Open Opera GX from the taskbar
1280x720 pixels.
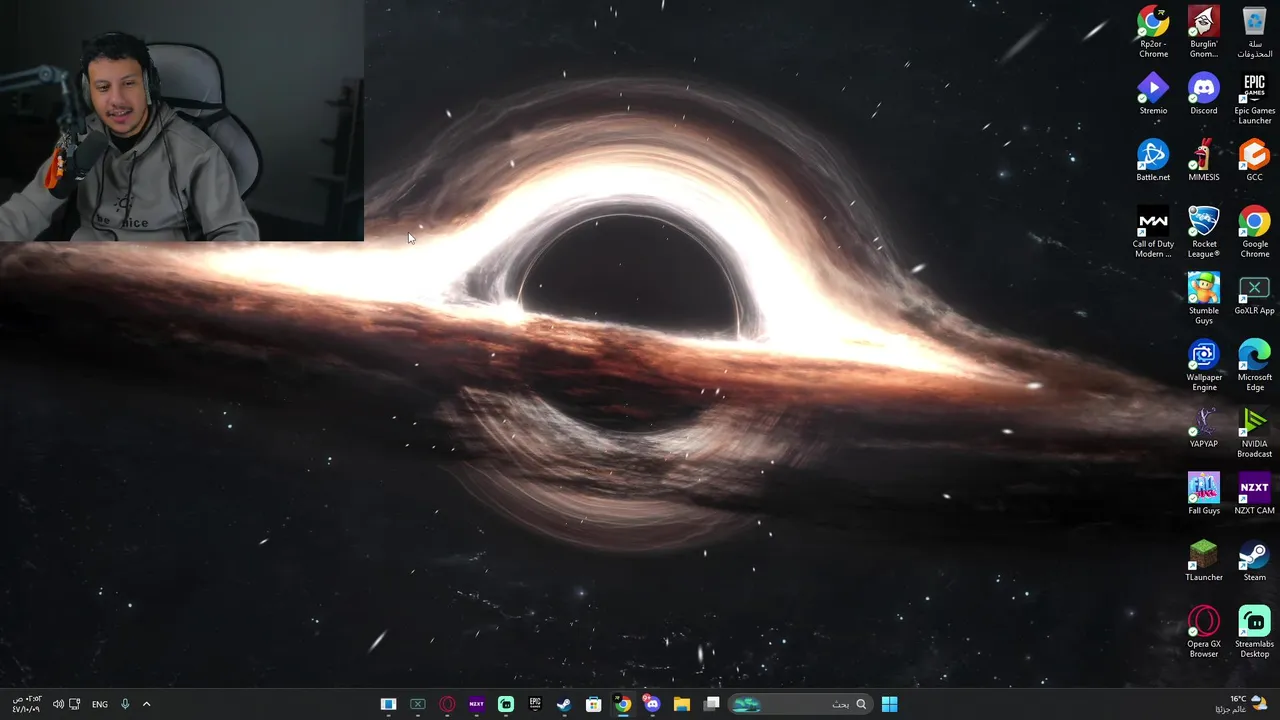click(447, 704)
